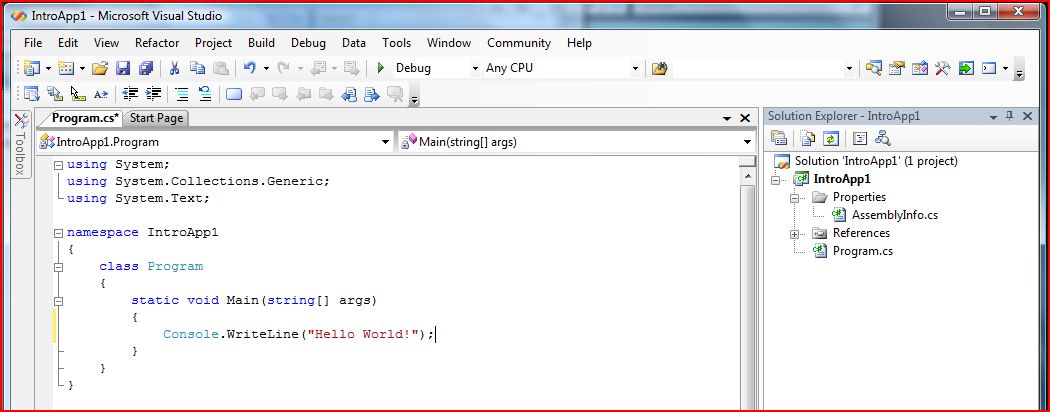This screenshot has width=1050, height=412.
Task: Collapse the Main method outlining block
Action: (x=58, y=301)
